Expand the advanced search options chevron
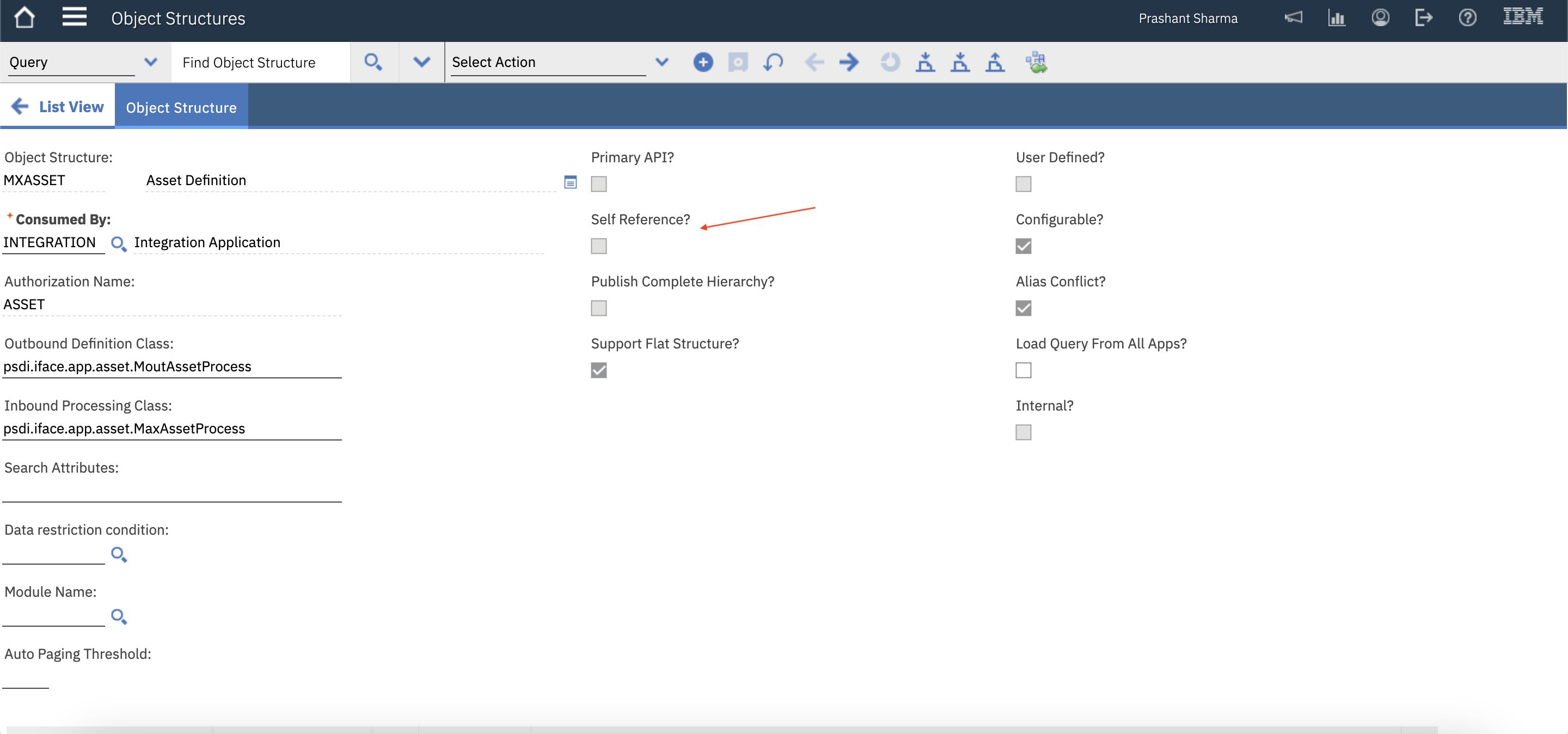The image size is (1568, 734). coord(422,62)
